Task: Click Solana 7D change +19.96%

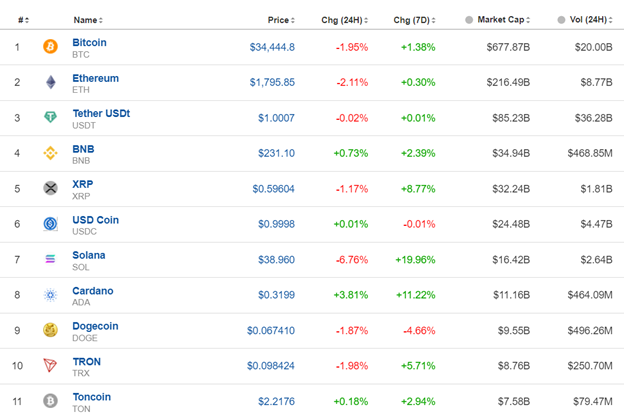Action: (x=415, y=260)
